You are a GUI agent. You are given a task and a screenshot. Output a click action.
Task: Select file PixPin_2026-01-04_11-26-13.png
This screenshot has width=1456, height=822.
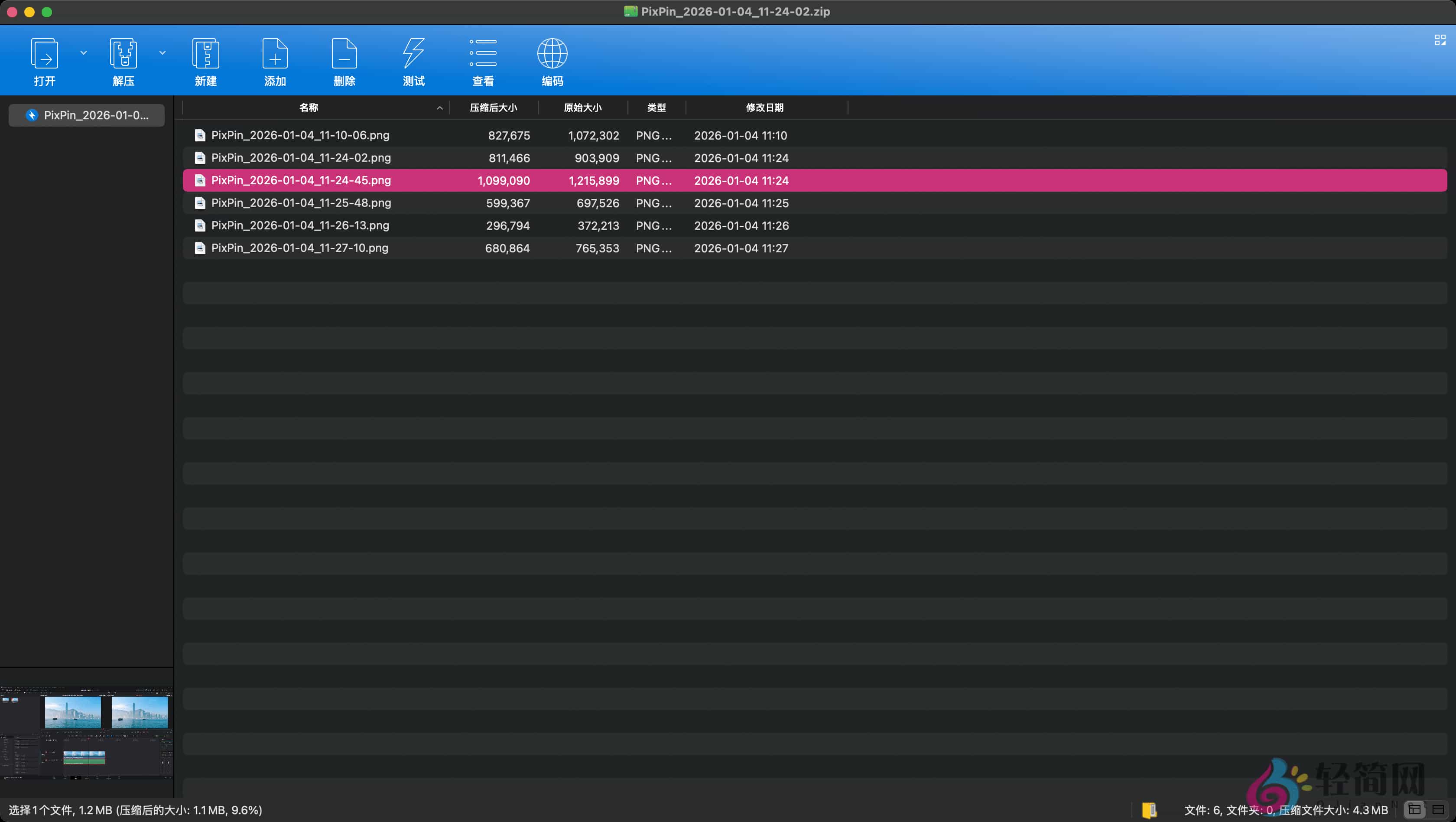point(300,225)
